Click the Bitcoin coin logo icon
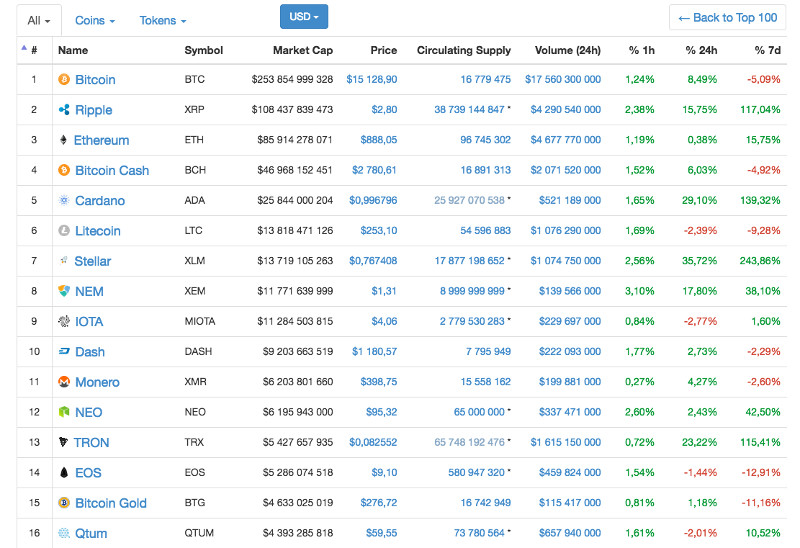This screenshot has height=548, width=800. coord(64,80)
